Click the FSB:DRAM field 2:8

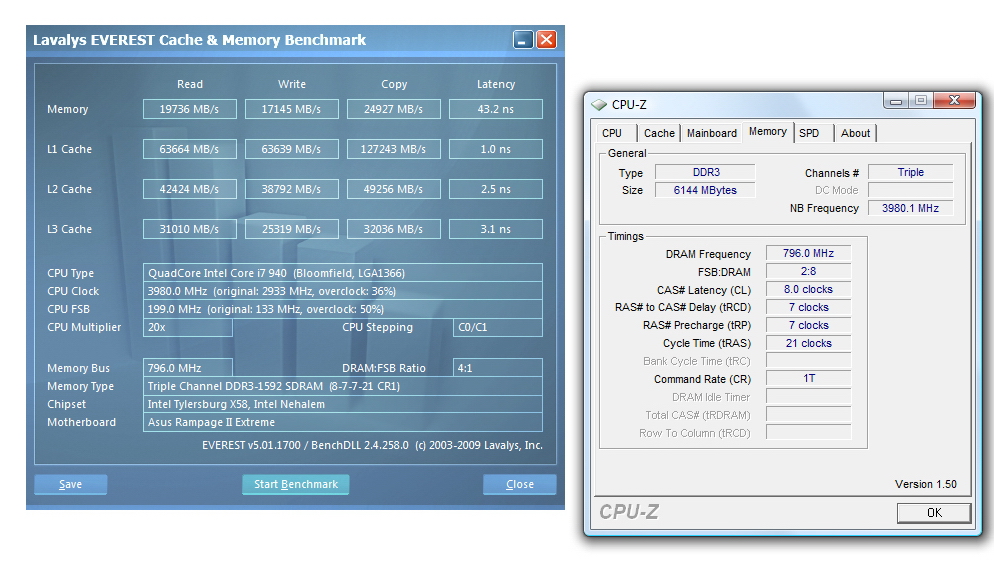[x=808, y=271]
